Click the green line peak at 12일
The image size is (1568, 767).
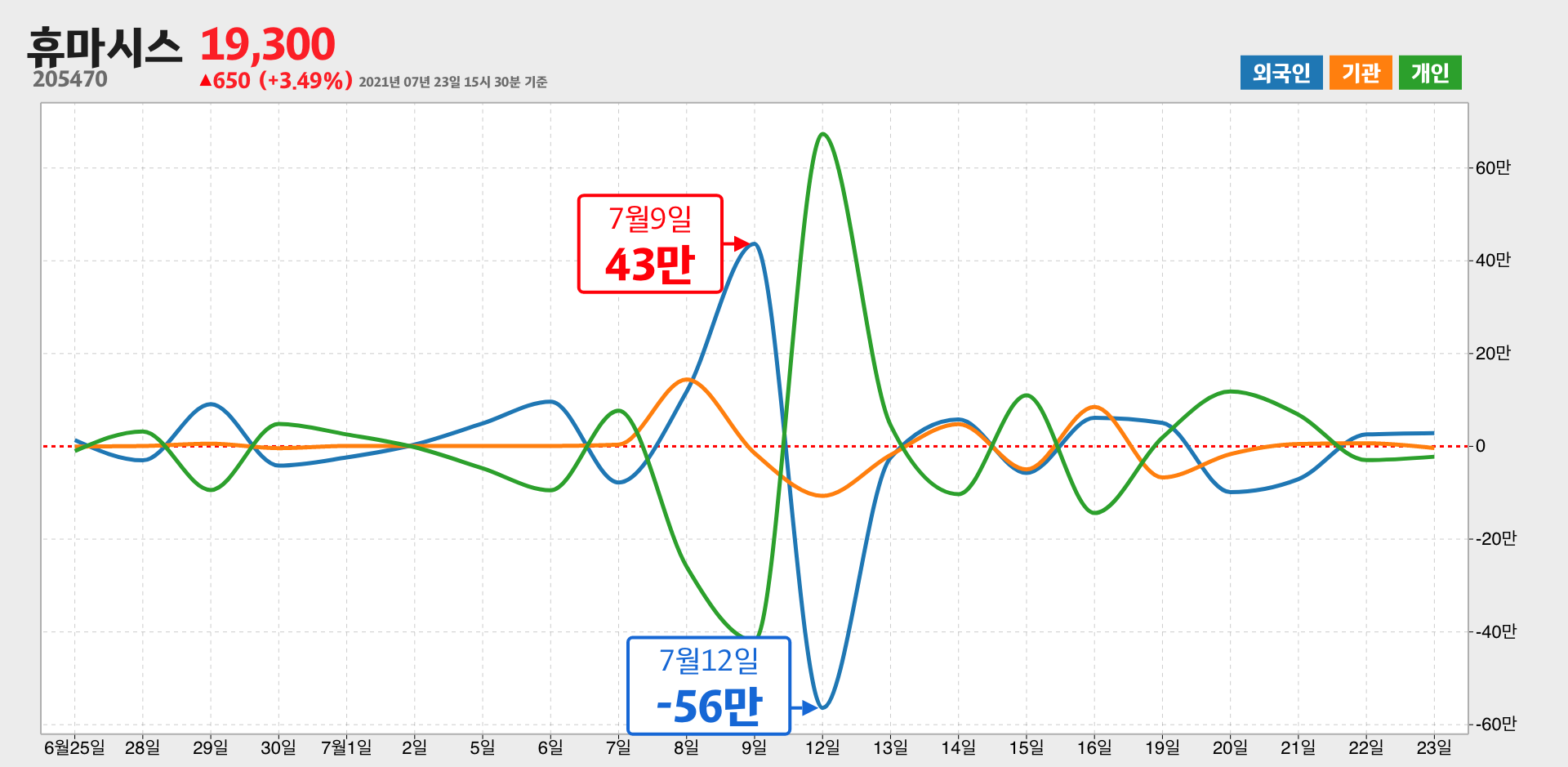pos(822,134)
